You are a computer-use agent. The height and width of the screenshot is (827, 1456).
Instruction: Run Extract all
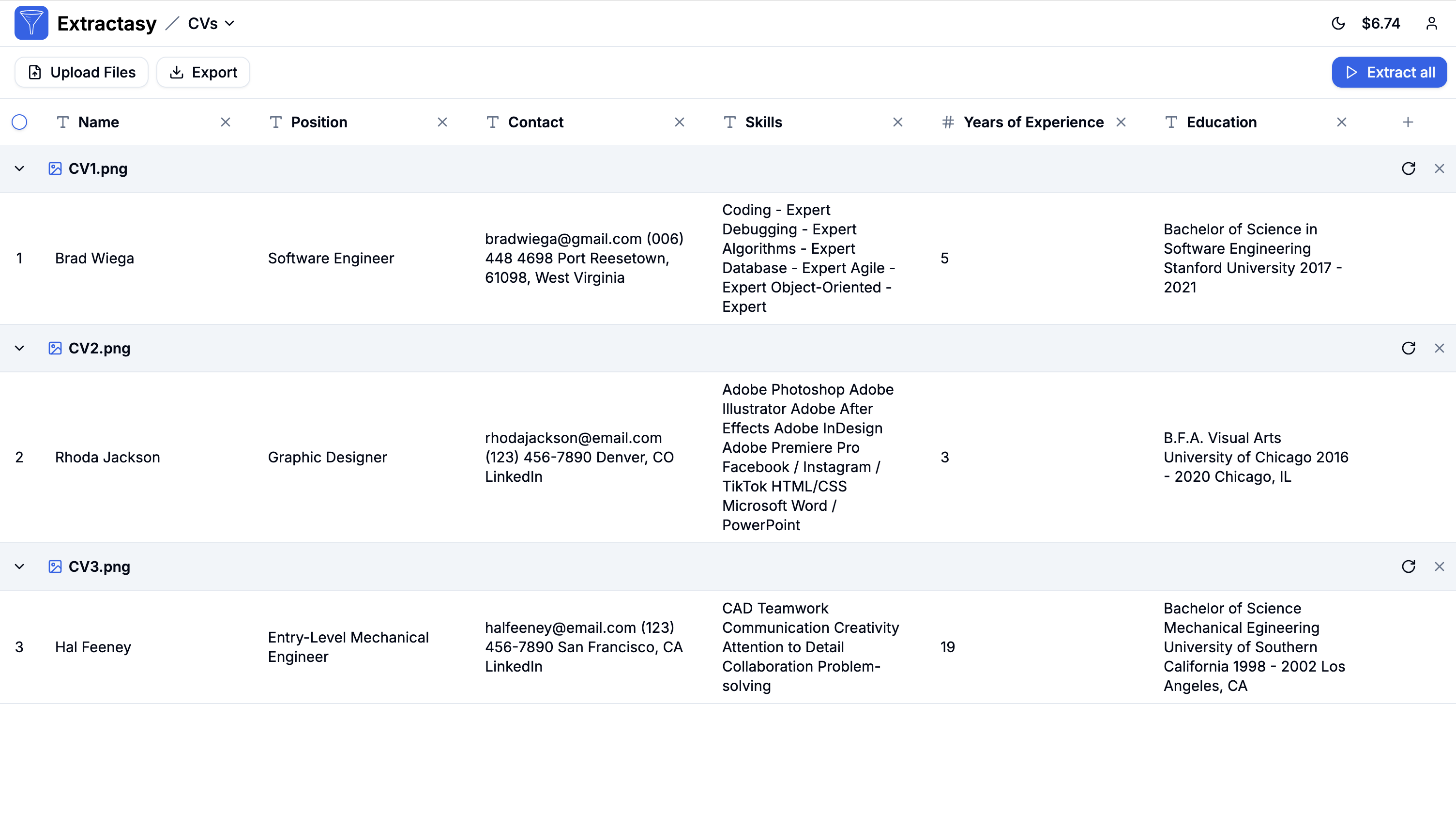click(x=1389, y=72)
